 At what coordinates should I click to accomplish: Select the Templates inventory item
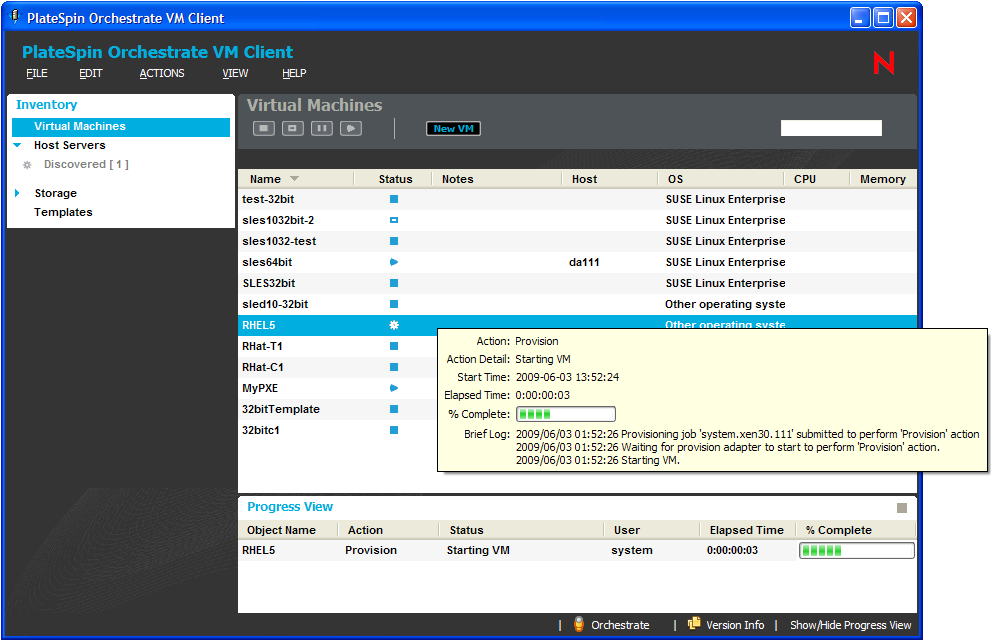(x=63, y=212)
